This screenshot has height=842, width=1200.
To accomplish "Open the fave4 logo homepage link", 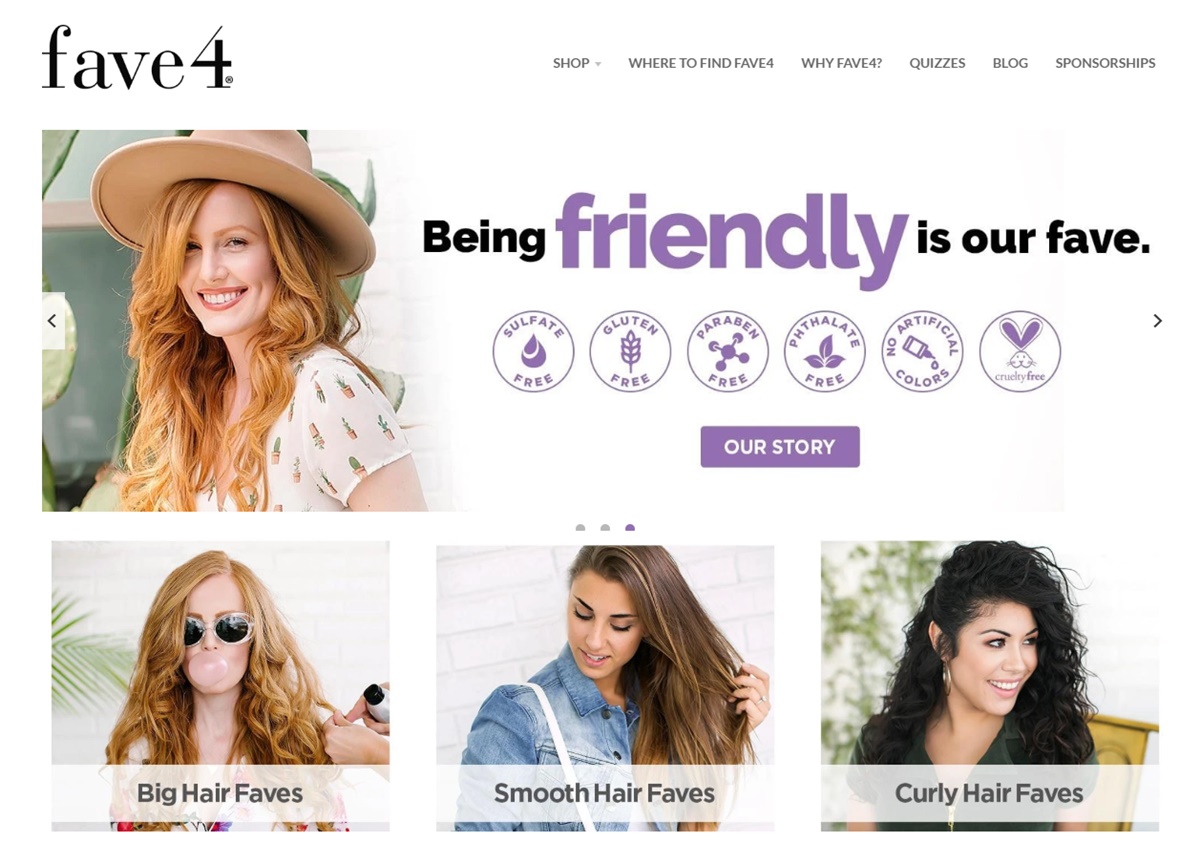I will coord(137,58).
